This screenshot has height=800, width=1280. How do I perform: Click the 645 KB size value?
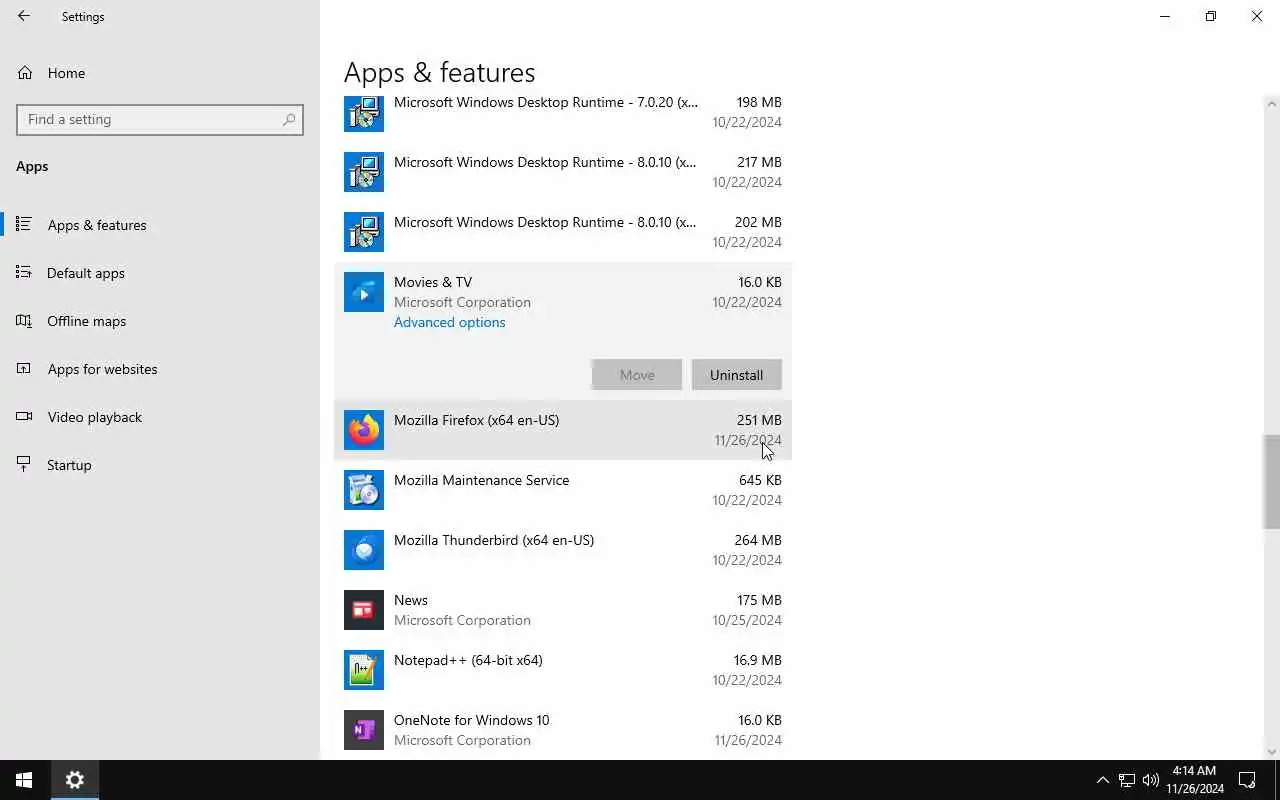click(x=760, y=480)
